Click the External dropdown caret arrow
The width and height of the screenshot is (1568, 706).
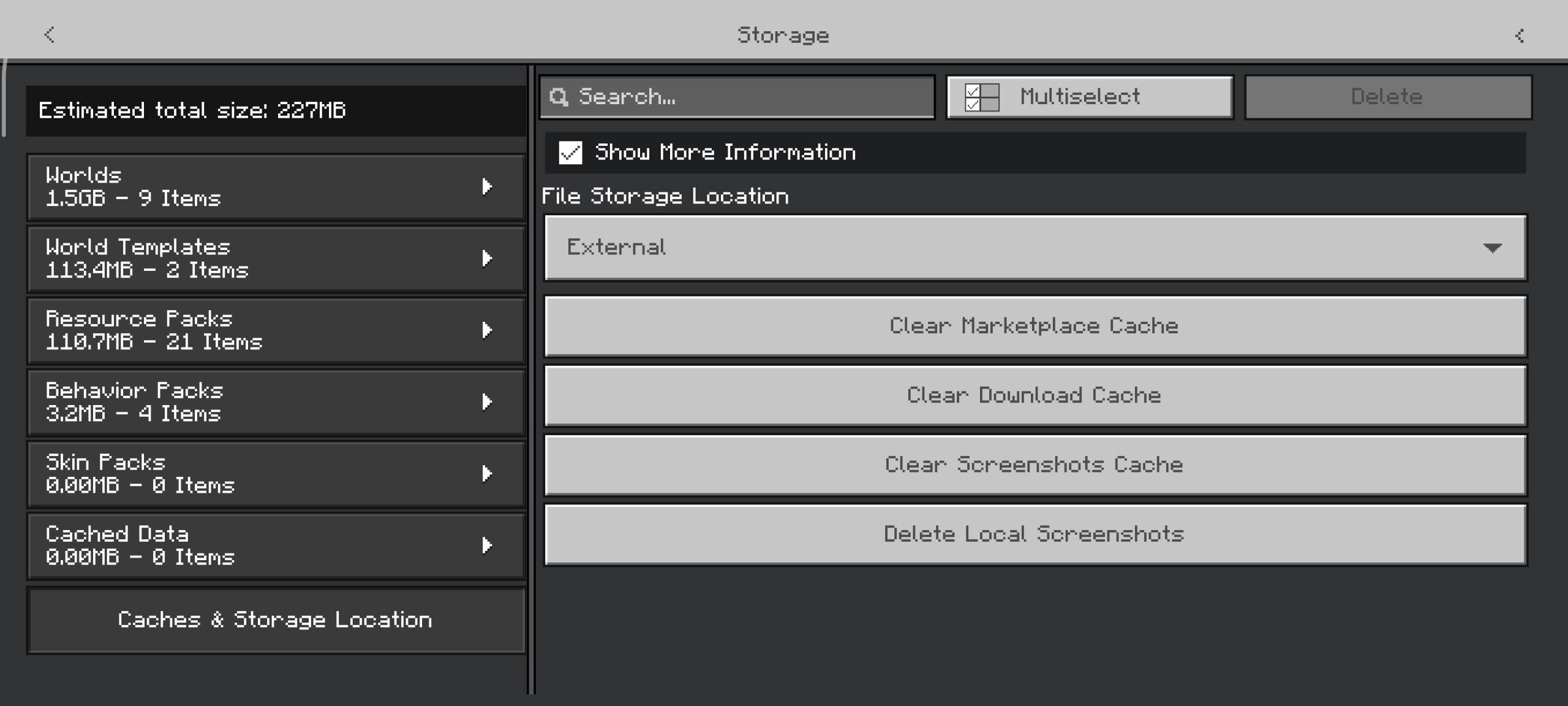click(1492, 248)
